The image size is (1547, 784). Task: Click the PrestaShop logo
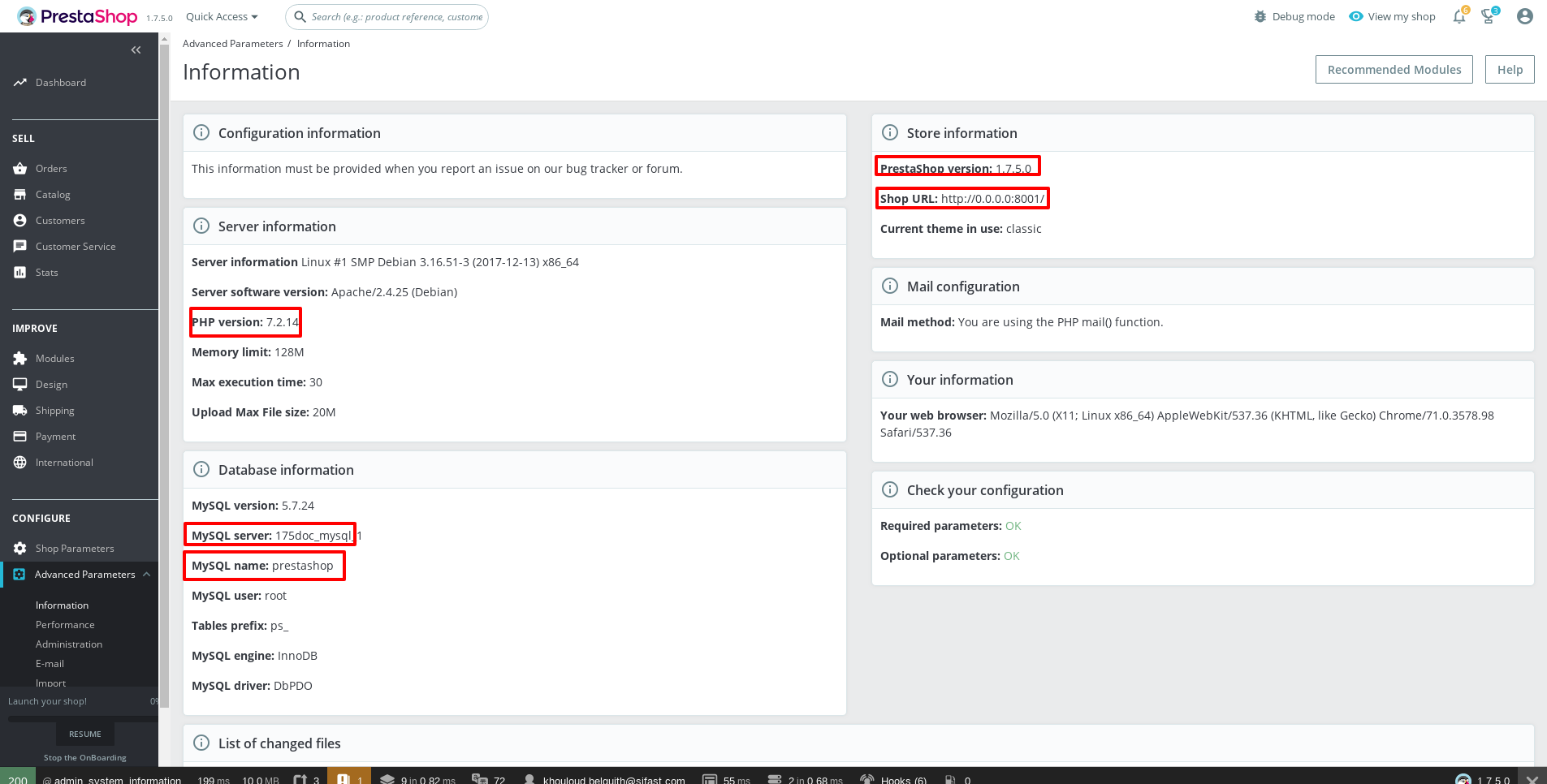(77, 16)
